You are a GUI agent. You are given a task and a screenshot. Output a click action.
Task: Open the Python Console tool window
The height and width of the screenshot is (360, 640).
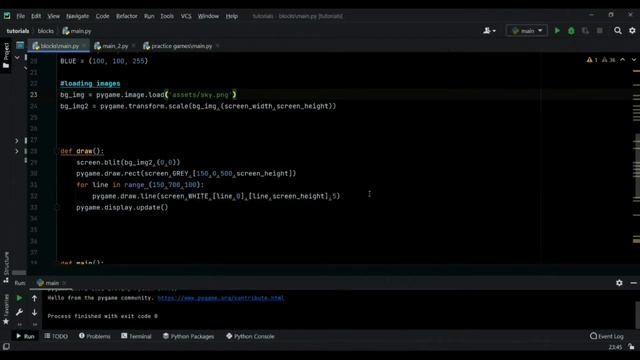click(250, 336)
